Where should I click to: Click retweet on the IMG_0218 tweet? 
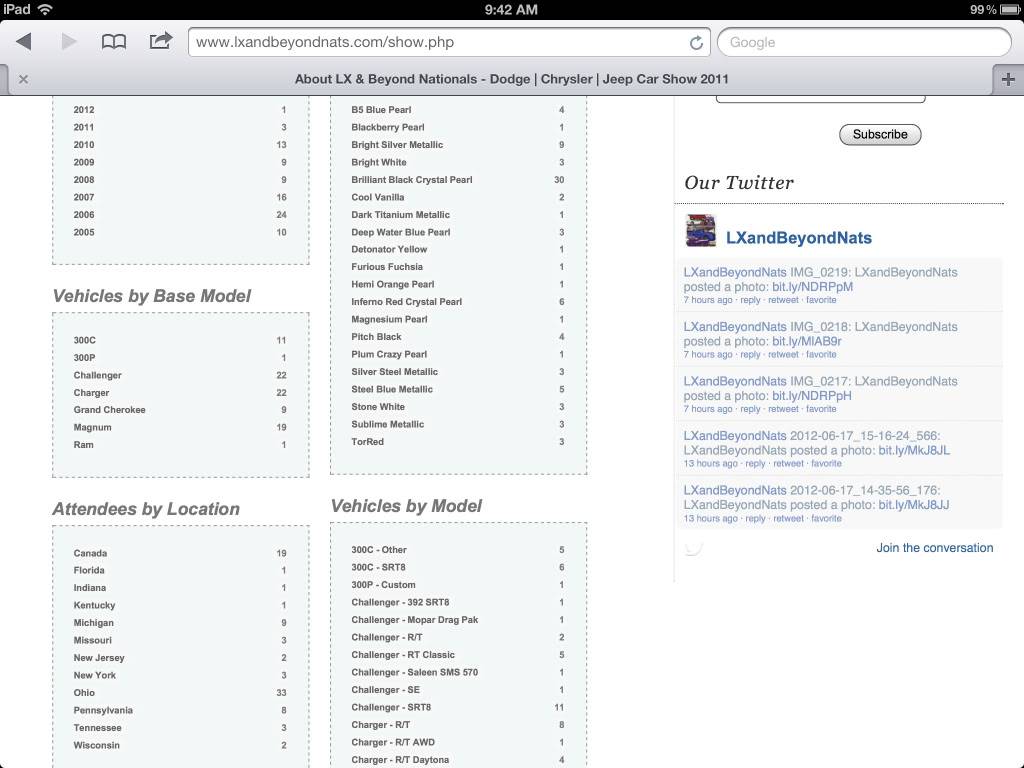click(x=783, y=354)
